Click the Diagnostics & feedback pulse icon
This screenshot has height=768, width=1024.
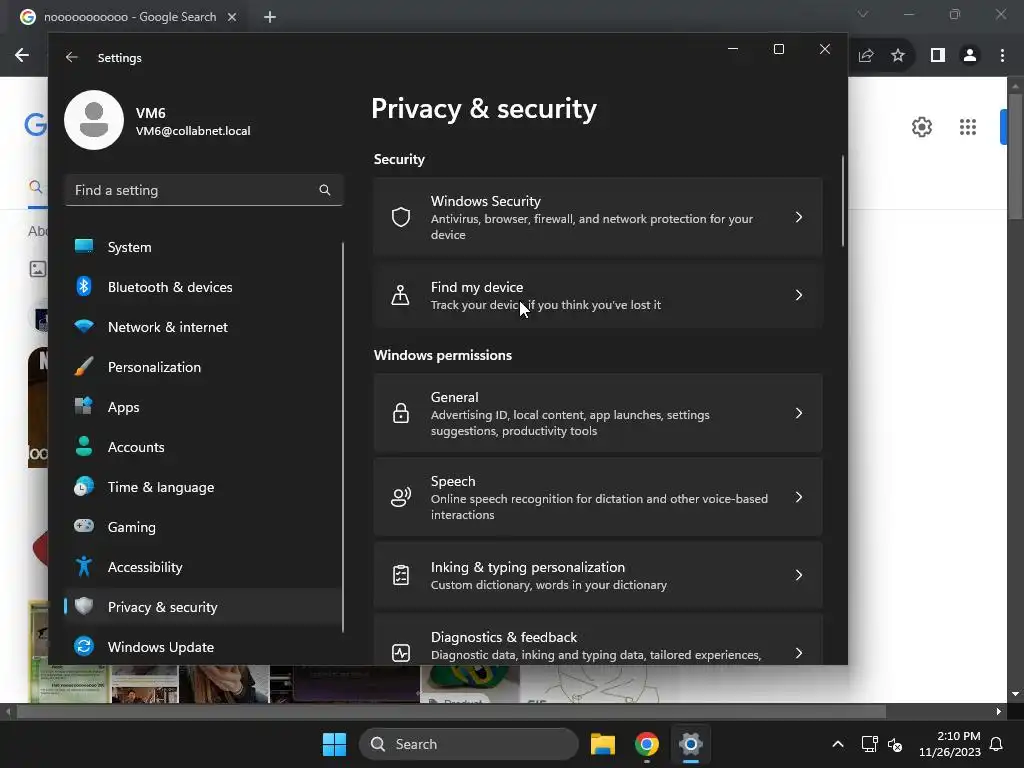click(400, 652)
